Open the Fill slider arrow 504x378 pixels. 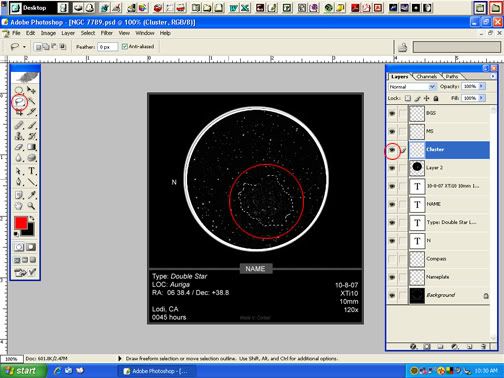click(x=481, y=98)
